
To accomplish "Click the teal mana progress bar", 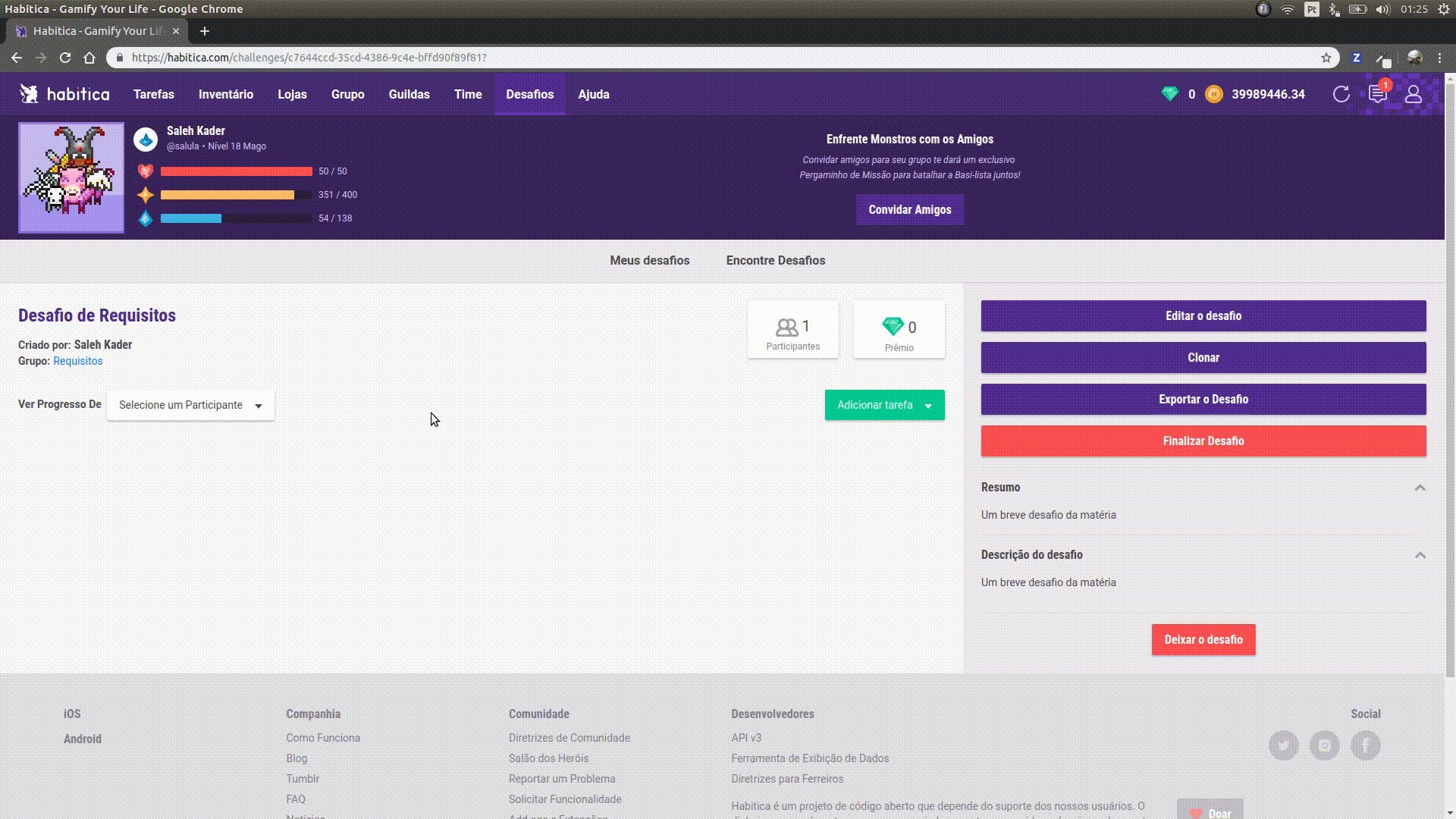I will click(237, 218).
